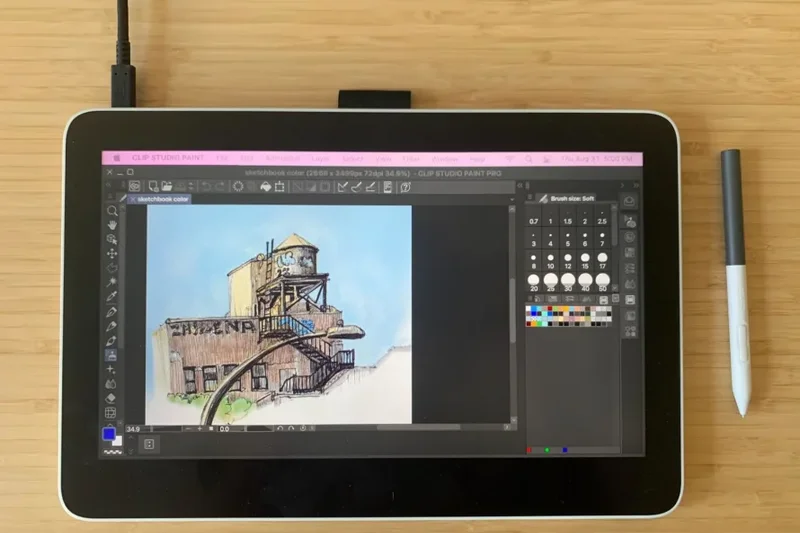This screenshot has width=800, height=533.
Task: Zoom in with plus button below canvas
Action: 200,429
